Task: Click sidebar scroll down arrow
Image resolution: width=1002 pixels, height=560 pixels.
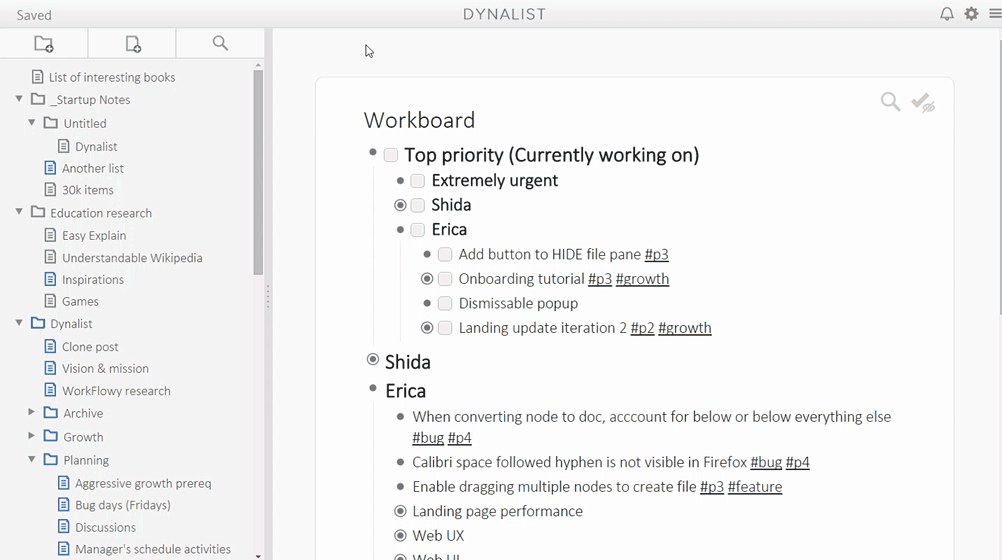Action: pyautogui.click(x=258, y=556)
